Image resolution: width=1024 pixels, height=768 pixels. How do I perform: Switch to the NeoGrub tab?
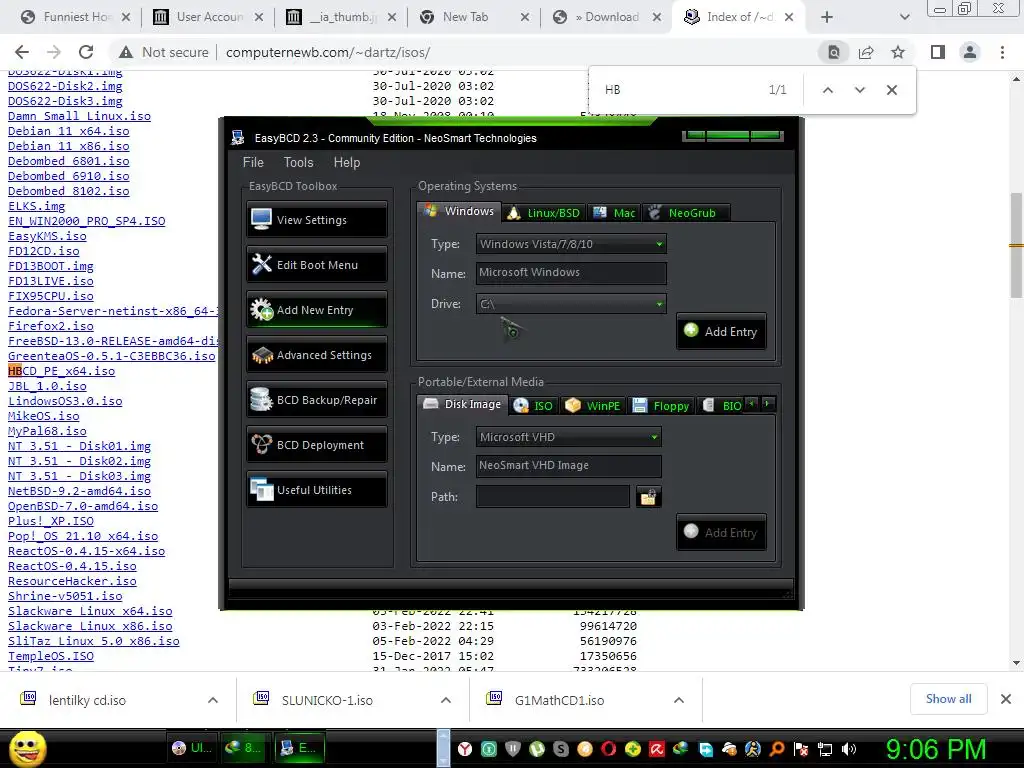click(684, 213)
